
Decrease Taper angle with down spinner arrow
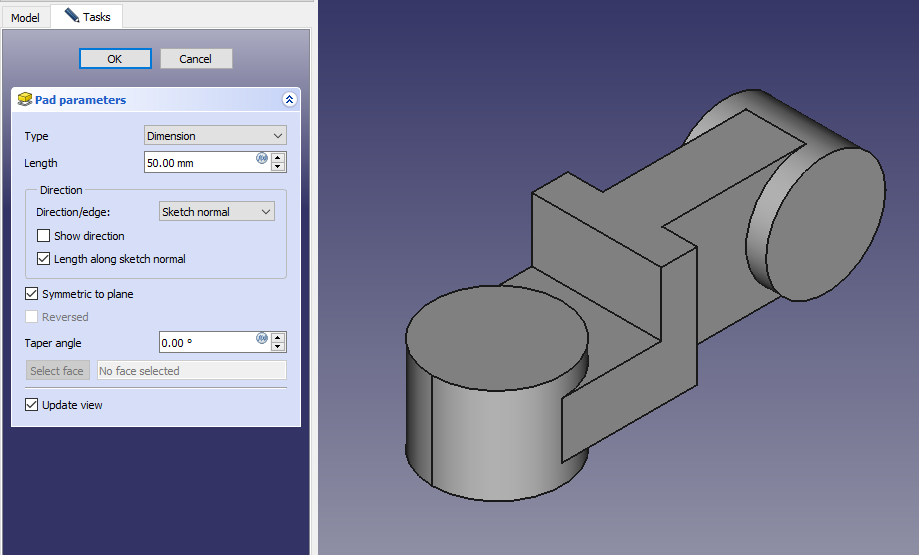(278, 347)
